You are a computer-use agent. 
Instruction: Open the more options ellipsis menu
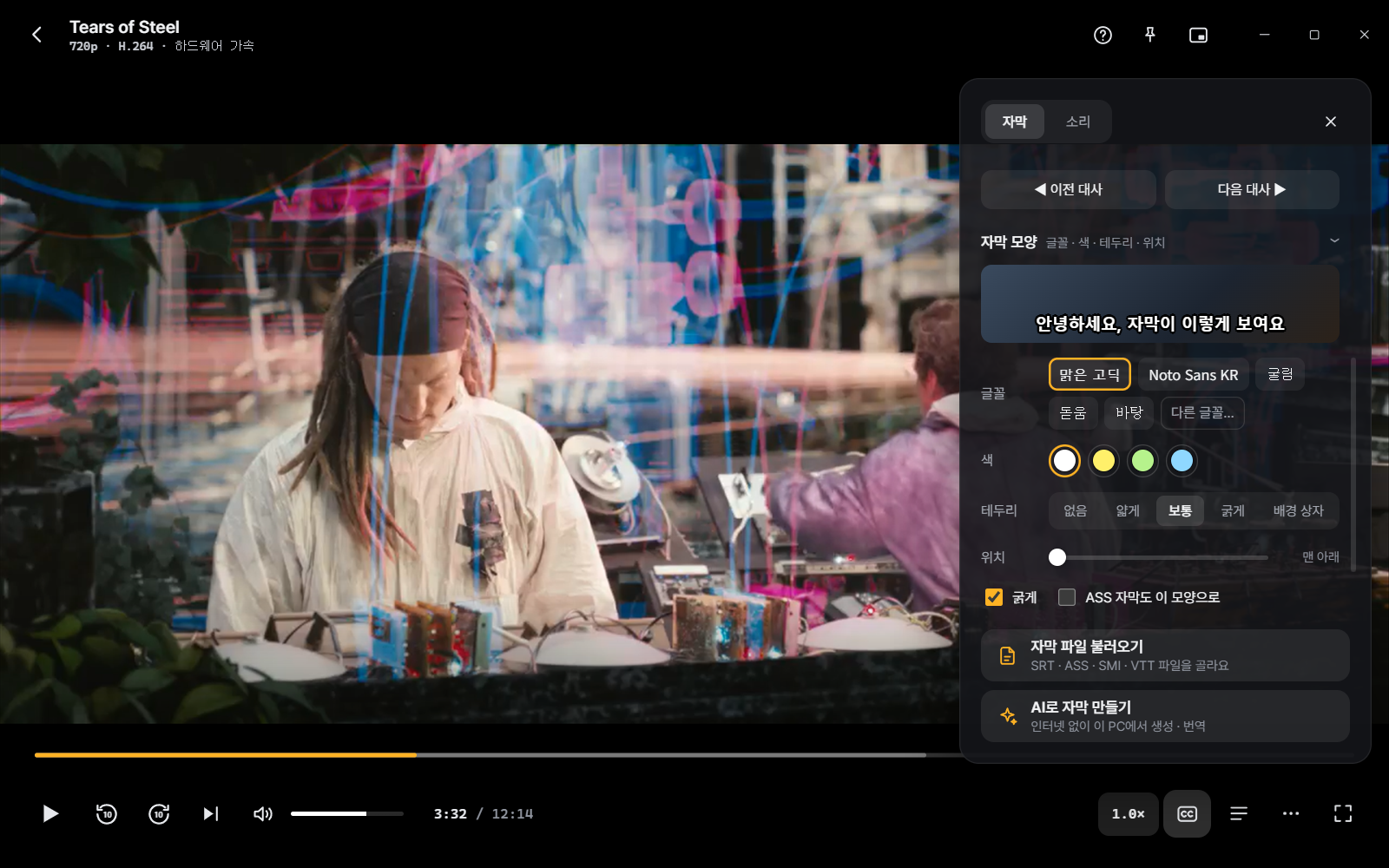point(1291,813)
